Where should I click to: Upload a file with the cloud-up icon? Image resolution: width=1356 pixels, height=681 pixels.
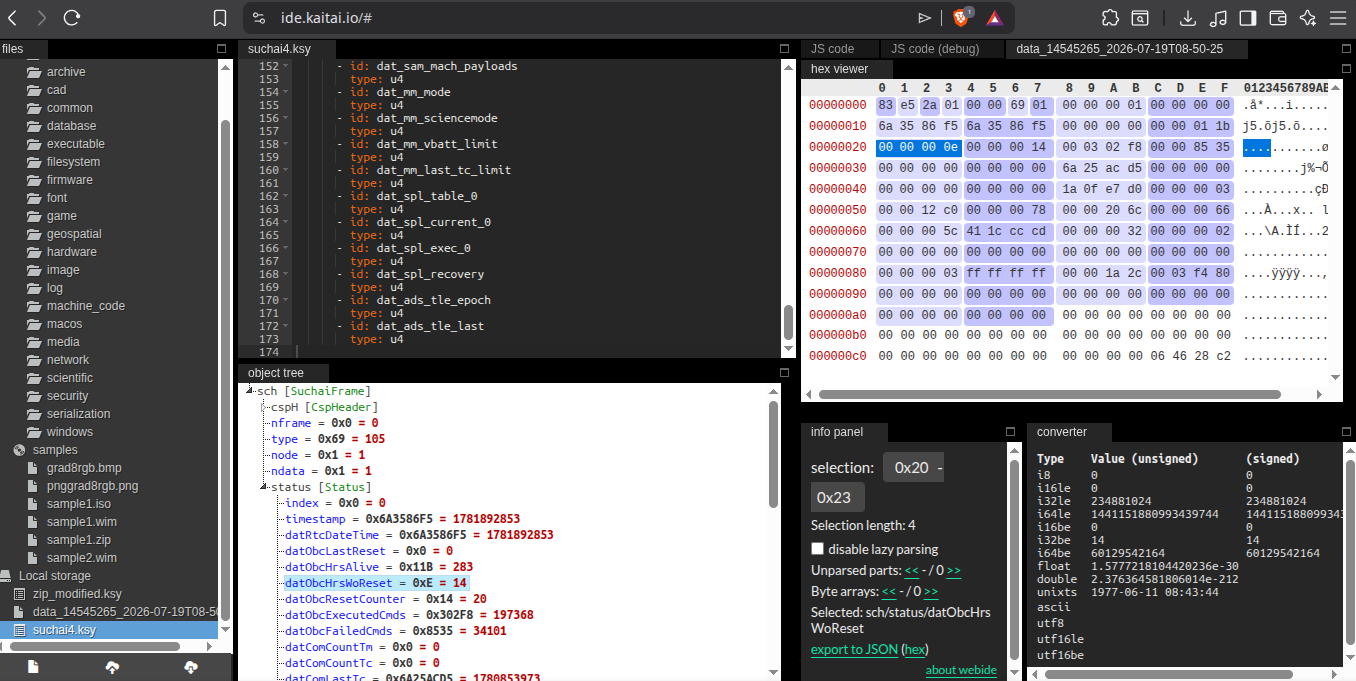112,667
